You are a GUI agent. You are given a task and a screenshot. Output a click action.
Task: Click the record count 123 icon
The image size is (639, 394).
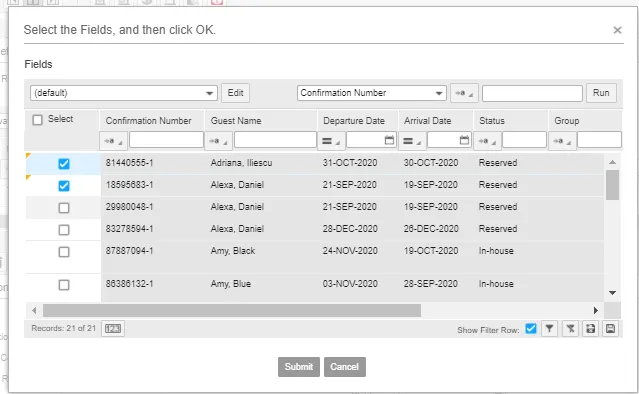click(113, 328)
